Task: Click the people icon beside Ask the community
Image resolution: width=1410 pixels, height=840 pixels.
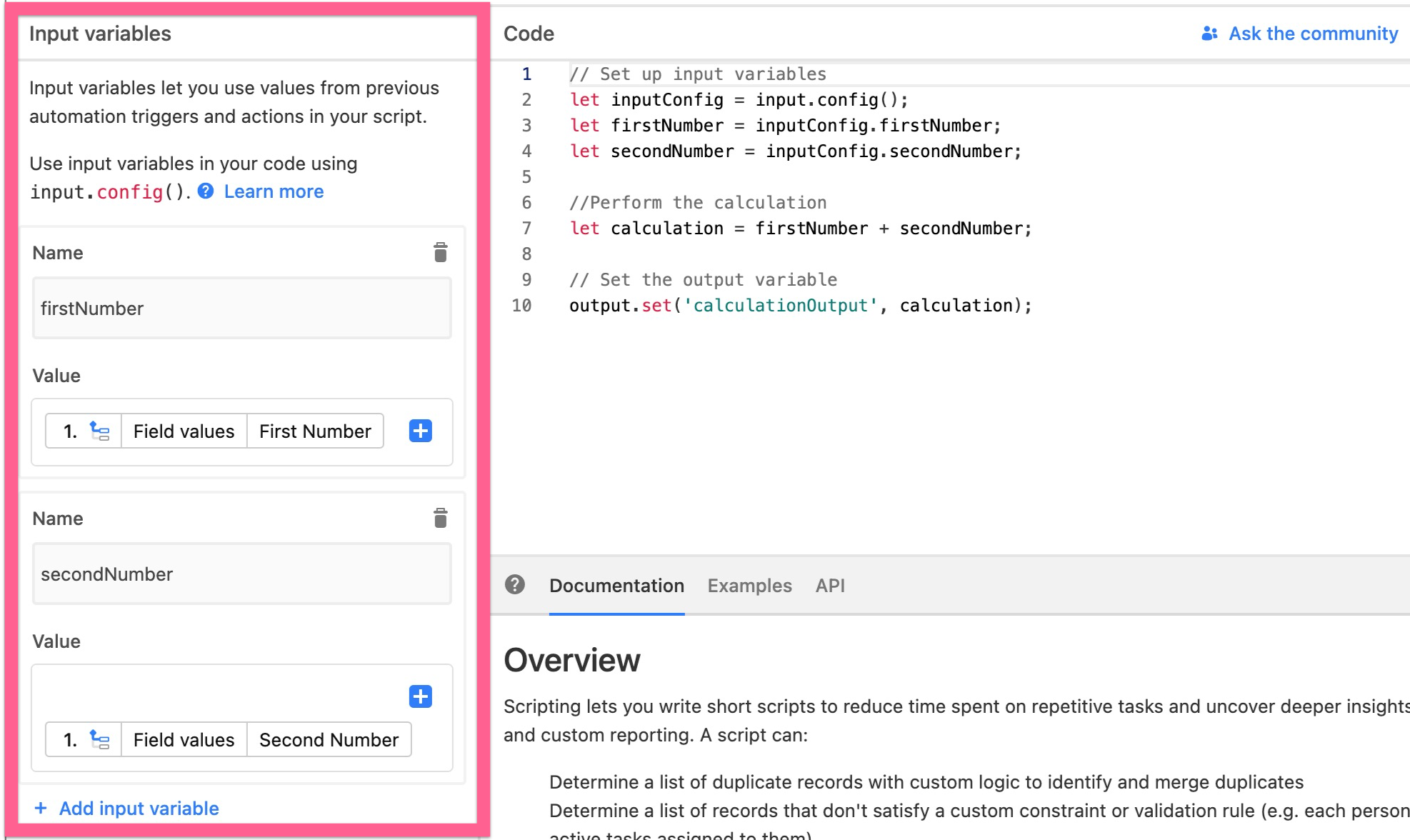Action: coord(1209,34)
